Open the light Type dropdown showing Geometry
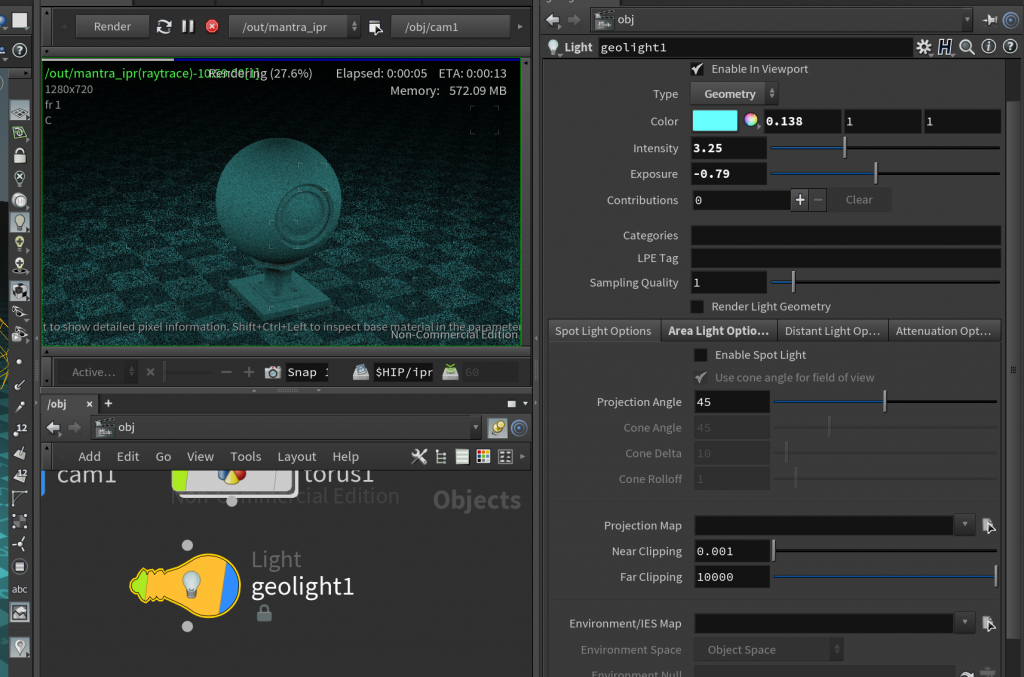Screen dimensions: 1024x677 click(x=733, y=93)
